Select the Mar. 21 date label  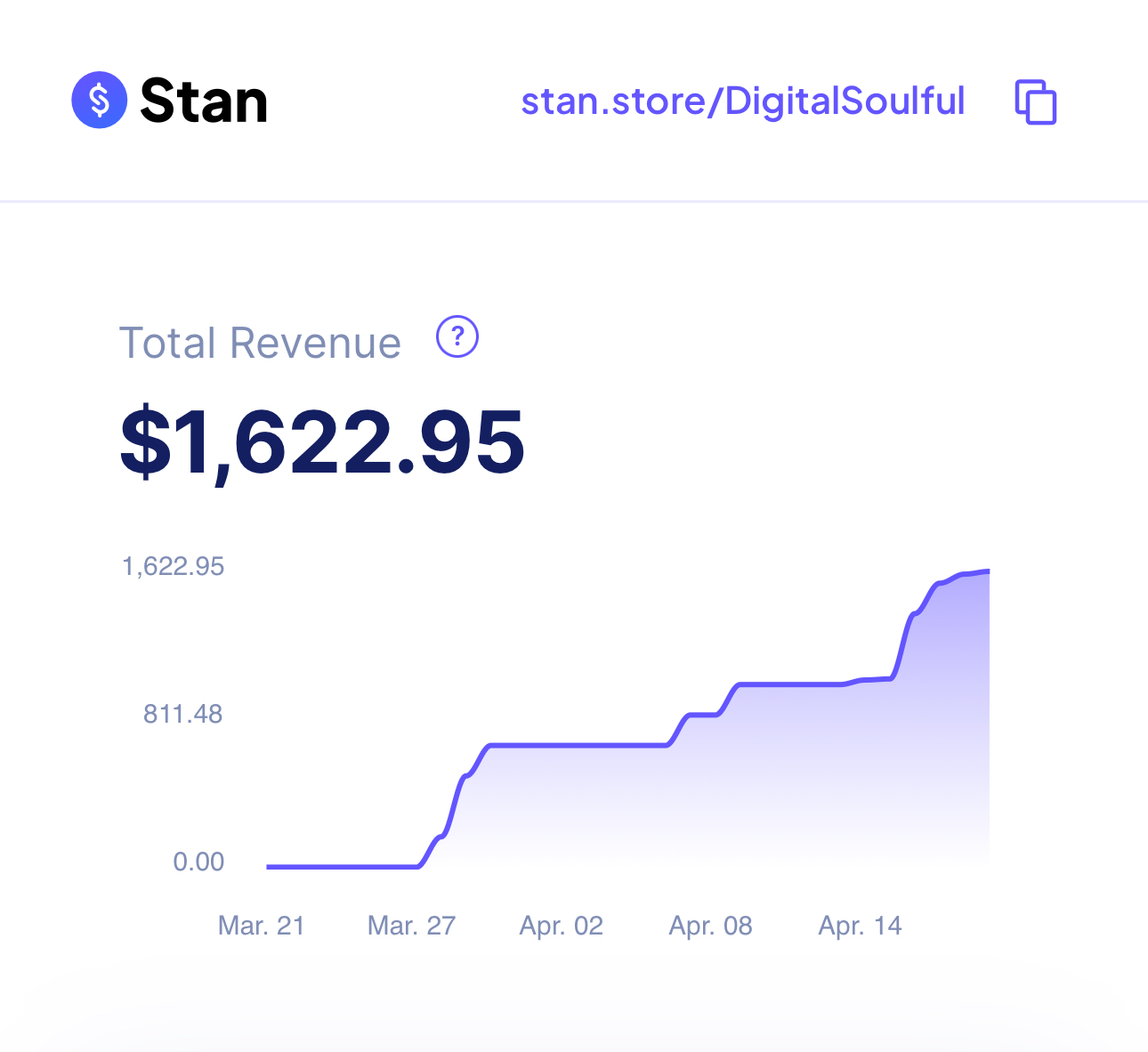[x=262, y=926]
